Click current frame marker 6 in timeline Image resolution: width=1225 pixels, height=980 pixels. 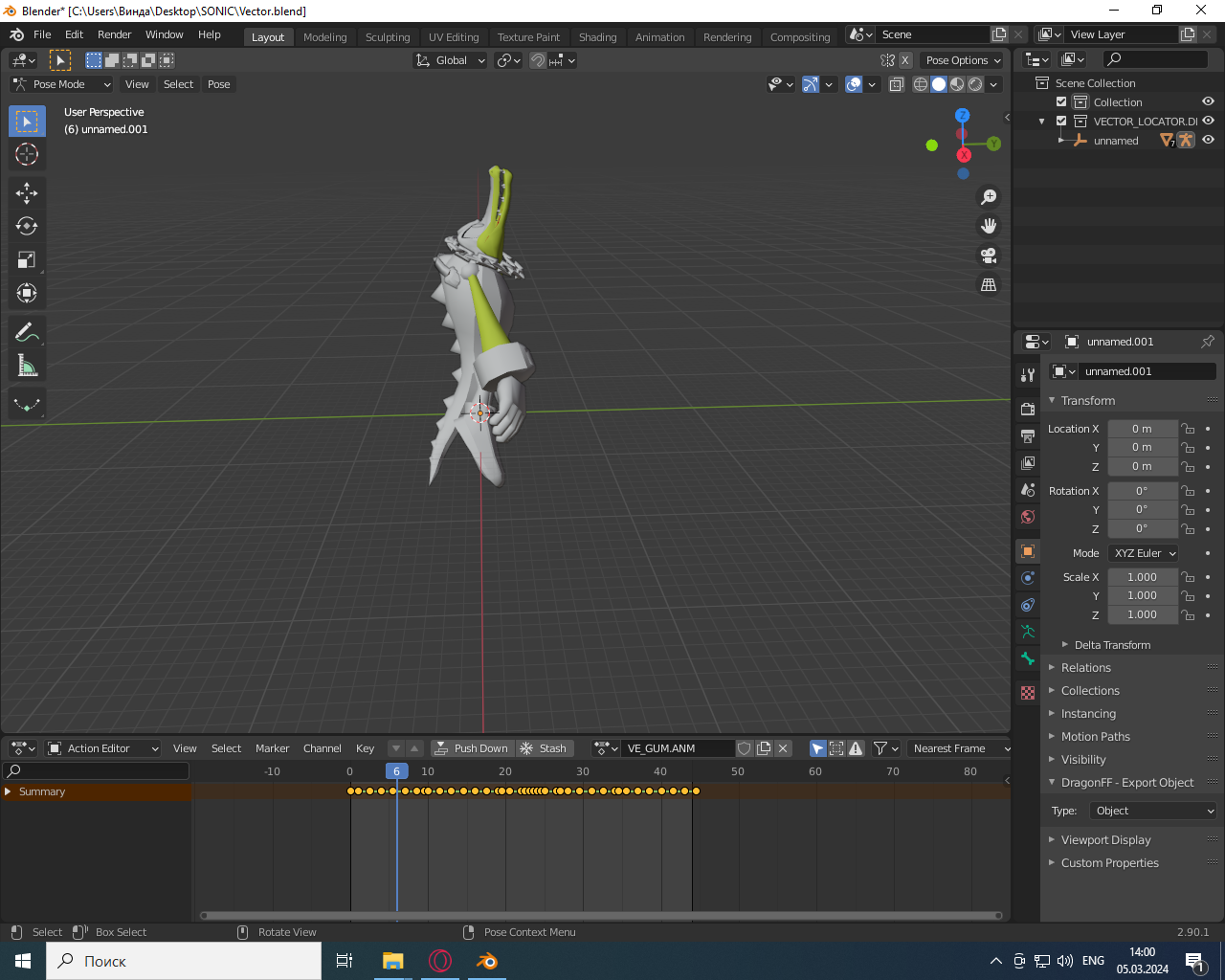(x=397, y=771)
